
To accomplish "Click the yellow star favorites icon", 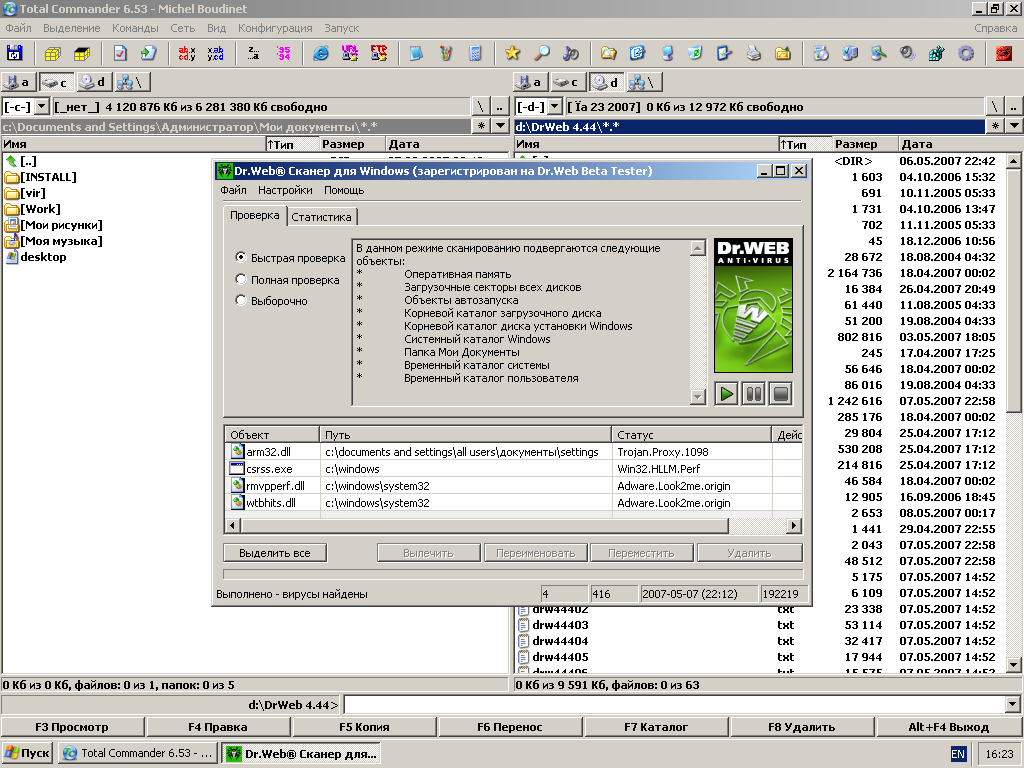I will [x=513, y=53].
